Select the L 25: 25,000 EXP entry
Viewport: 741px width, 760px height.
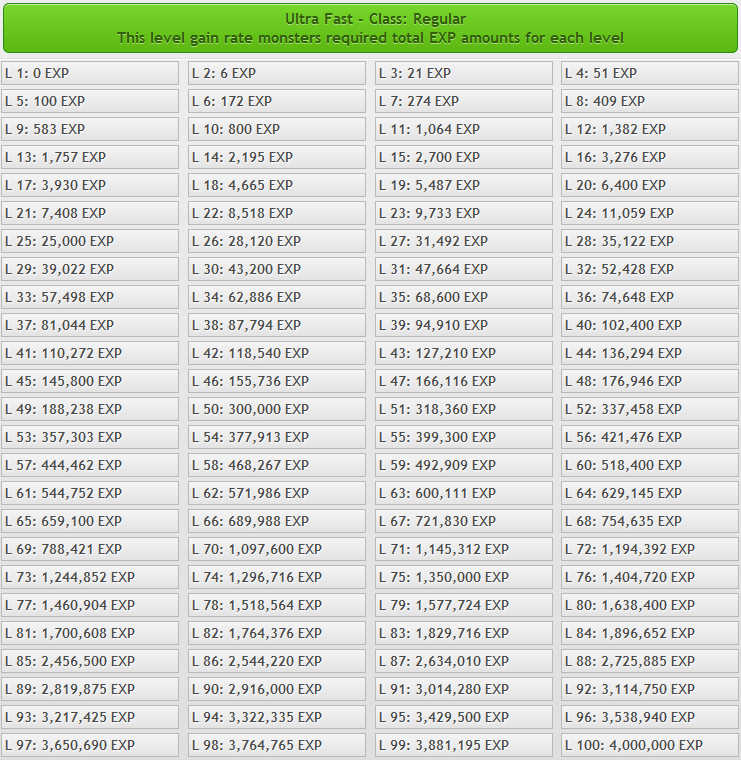(90, 241)
